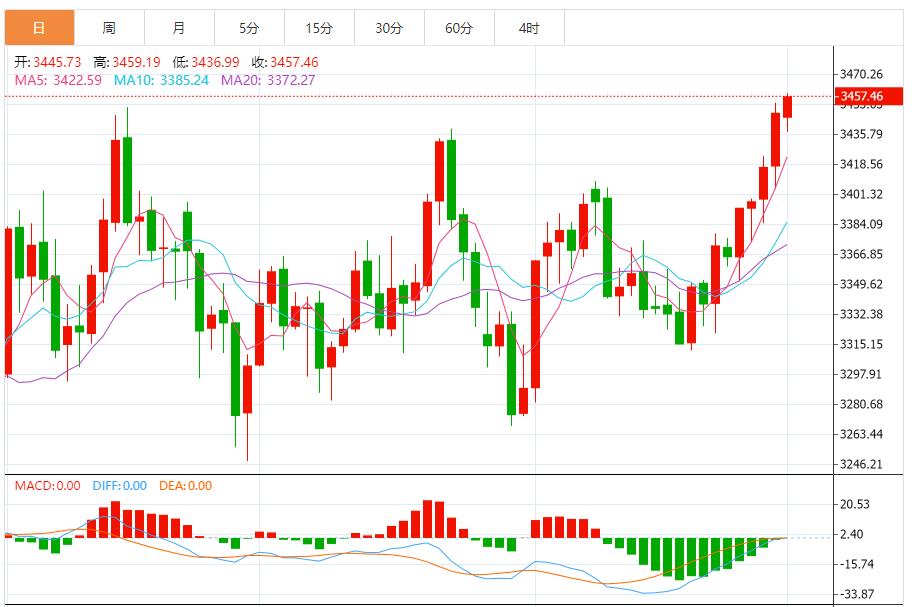Open the 月 monthly chart tab

pos(179,28)
